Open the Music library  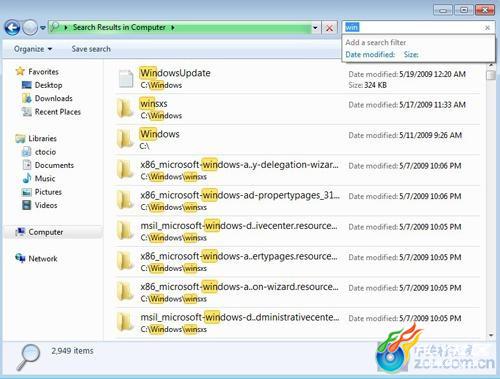(x=45, y=178)
